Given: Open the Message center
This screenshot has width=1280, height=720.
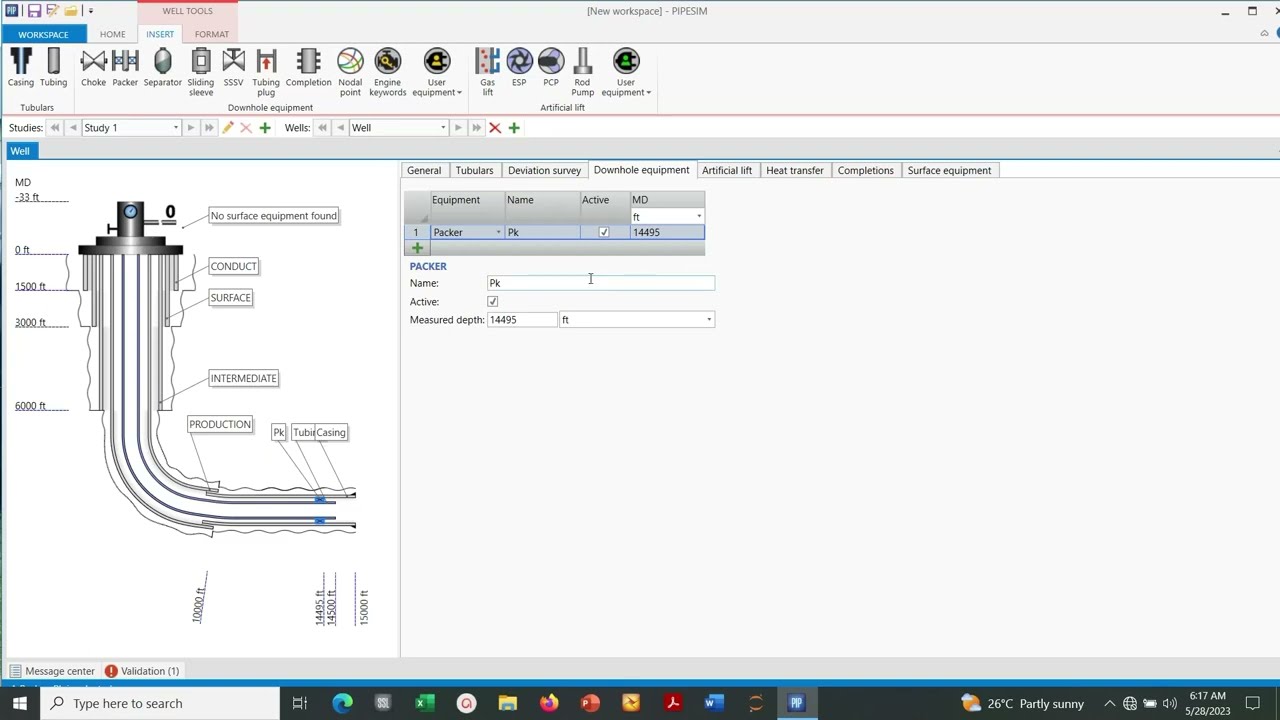Looking at the screenshot, I should [52, 671].
